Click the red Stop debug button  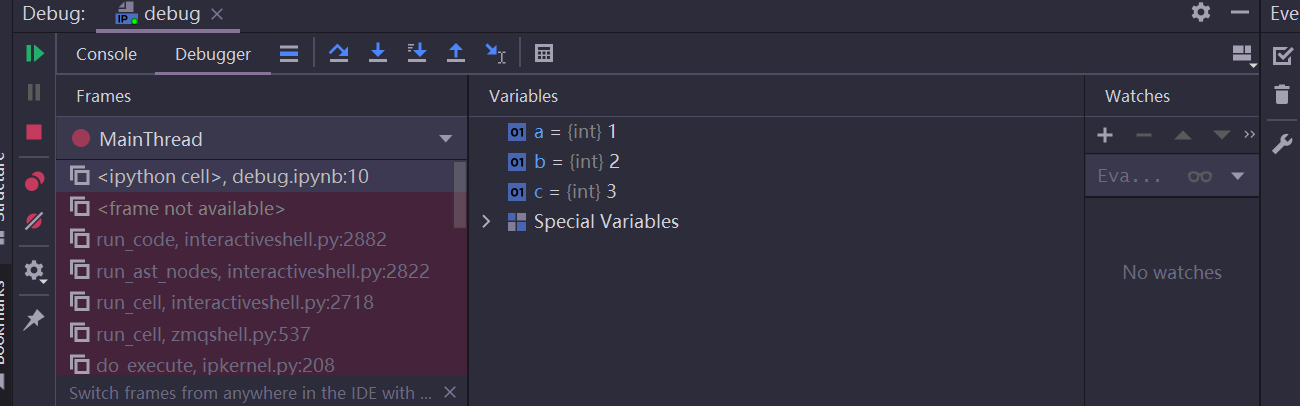tap(35, 132)
